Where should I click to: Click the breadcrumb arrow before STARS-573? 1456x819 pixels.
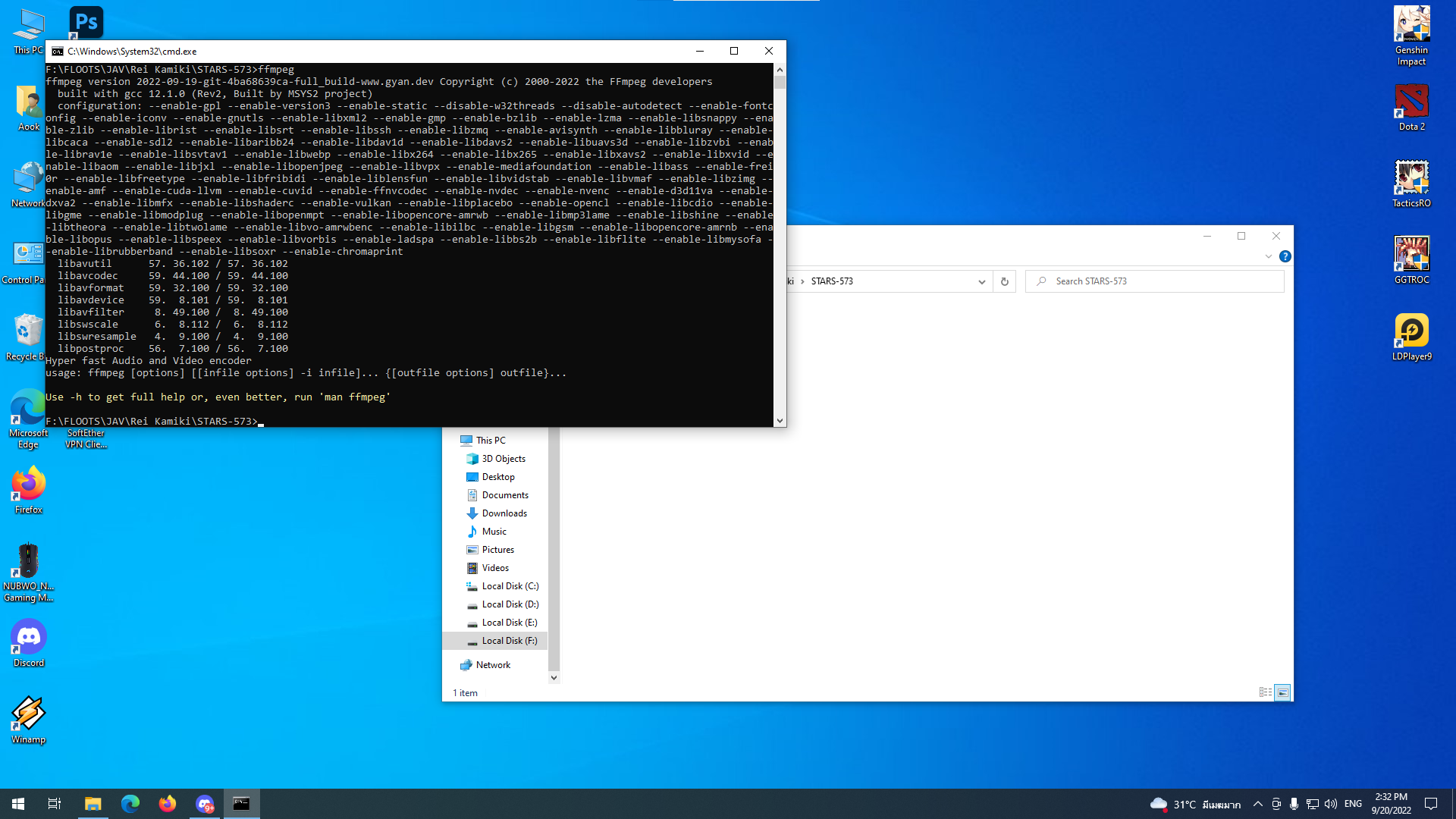802,281
